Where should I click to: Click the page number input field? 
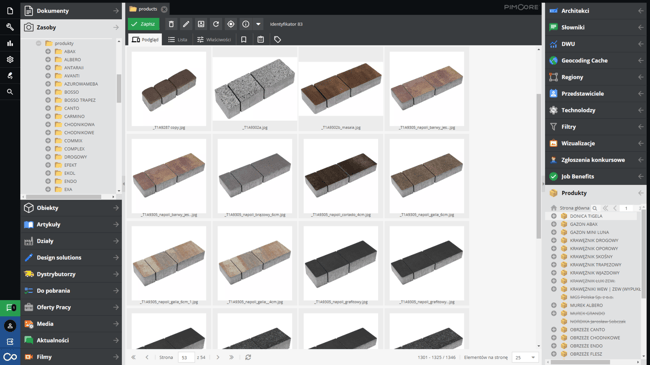(186, 357)
